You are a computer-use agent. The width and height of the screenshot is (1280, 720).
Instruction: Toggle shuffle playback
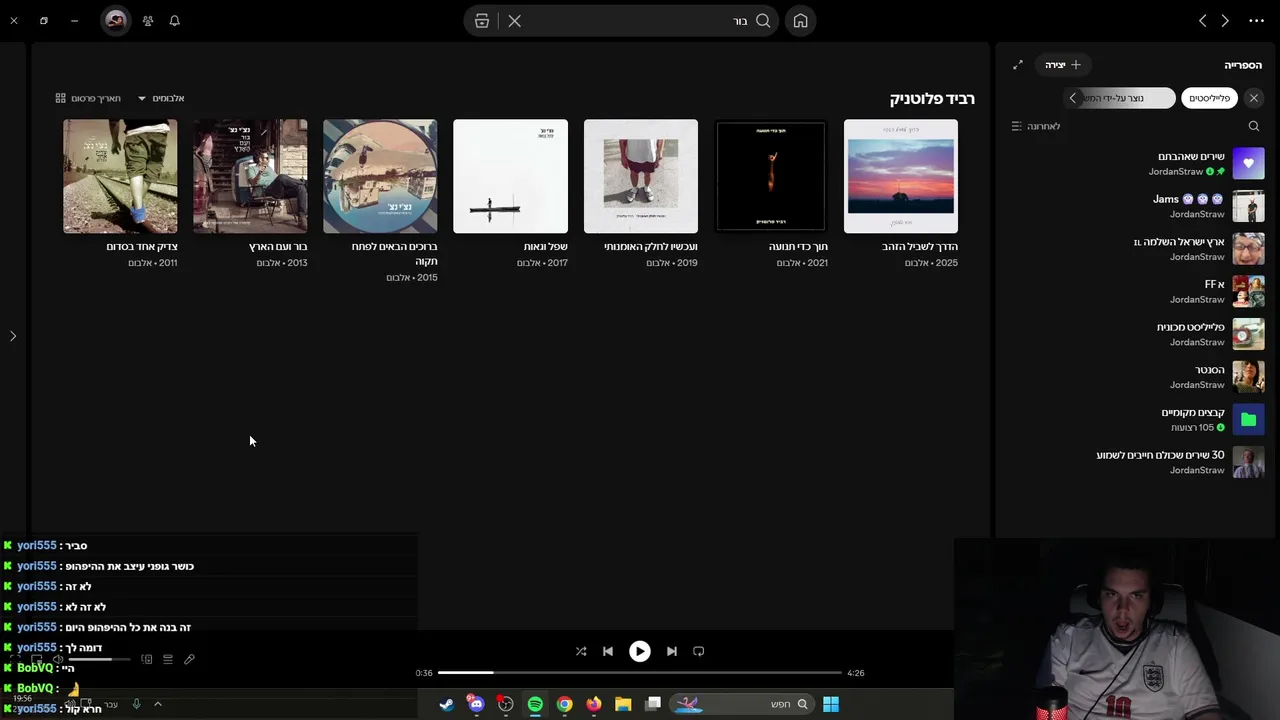pyautogui.click(x=581, y=651)
